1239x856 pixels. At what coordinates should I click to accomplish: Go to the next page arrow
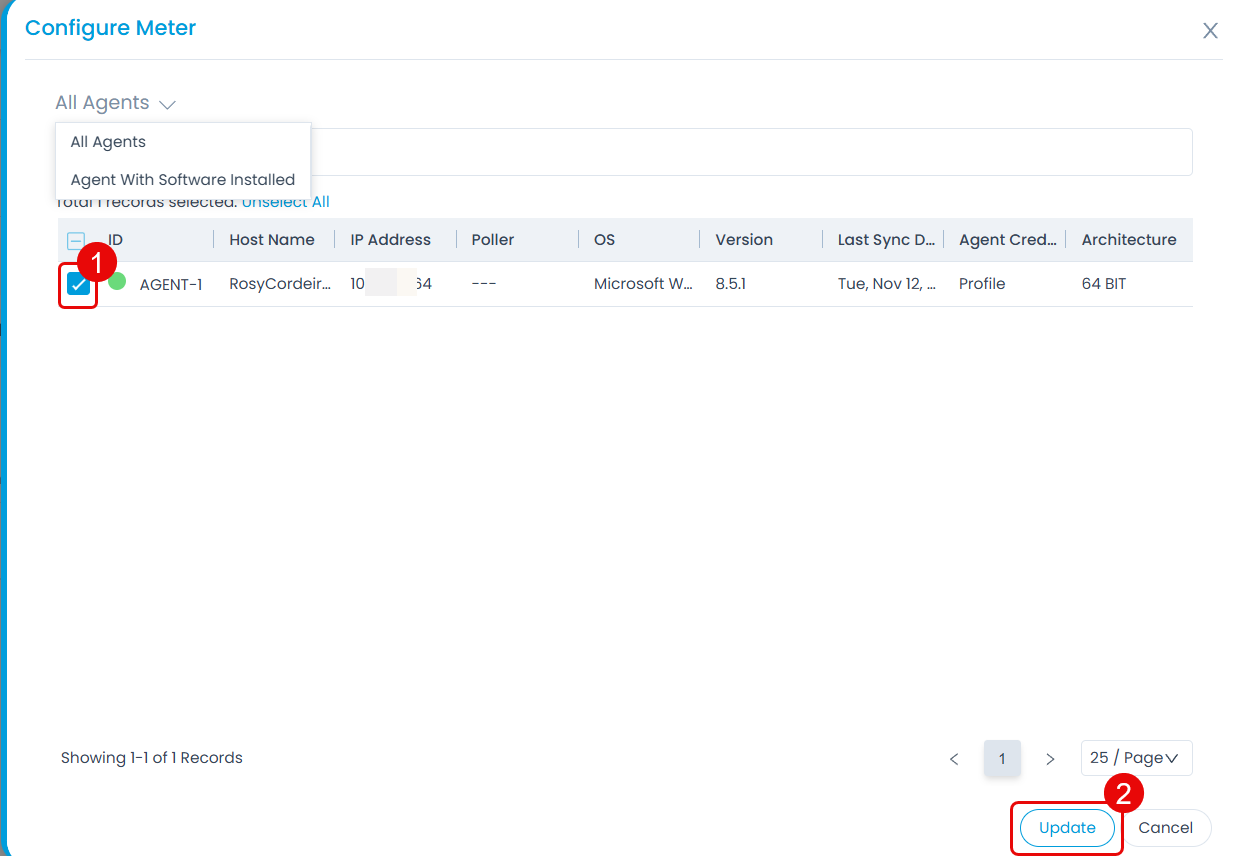(1050, 759)
